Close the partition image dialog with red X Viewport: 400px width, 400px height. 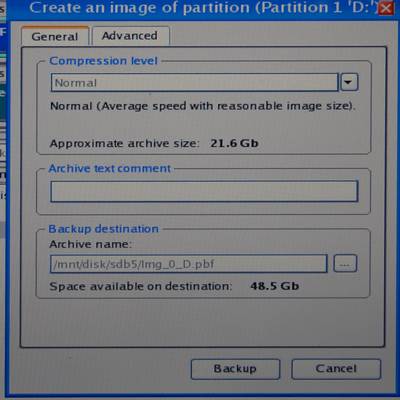385,8
